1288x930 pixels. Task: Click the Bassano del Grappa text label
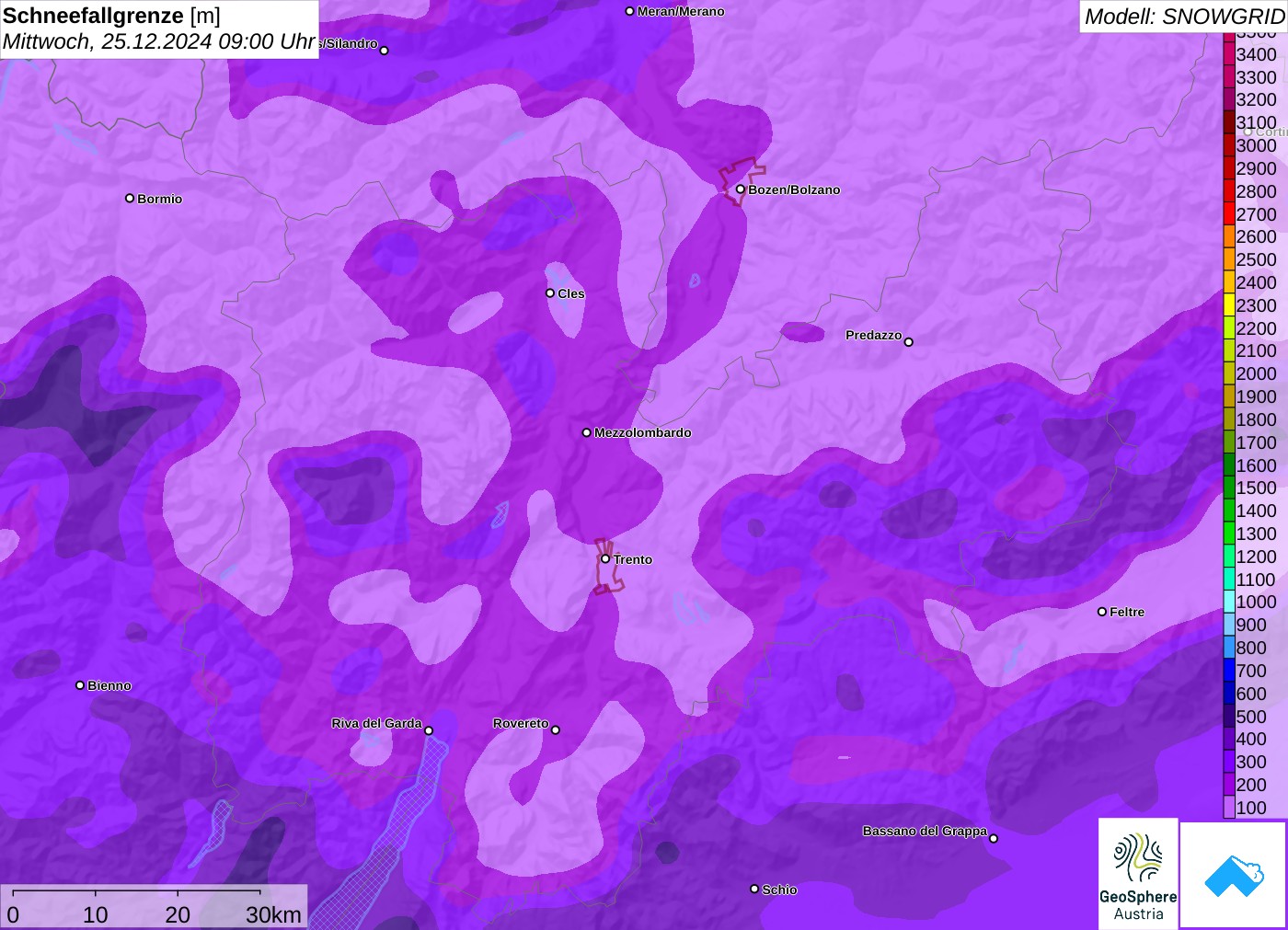925,831
